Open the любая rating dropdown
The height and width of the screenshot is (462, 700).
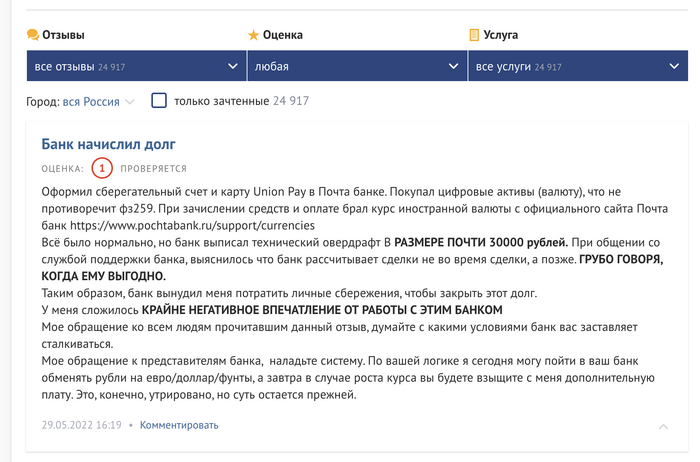pos(340,67)
